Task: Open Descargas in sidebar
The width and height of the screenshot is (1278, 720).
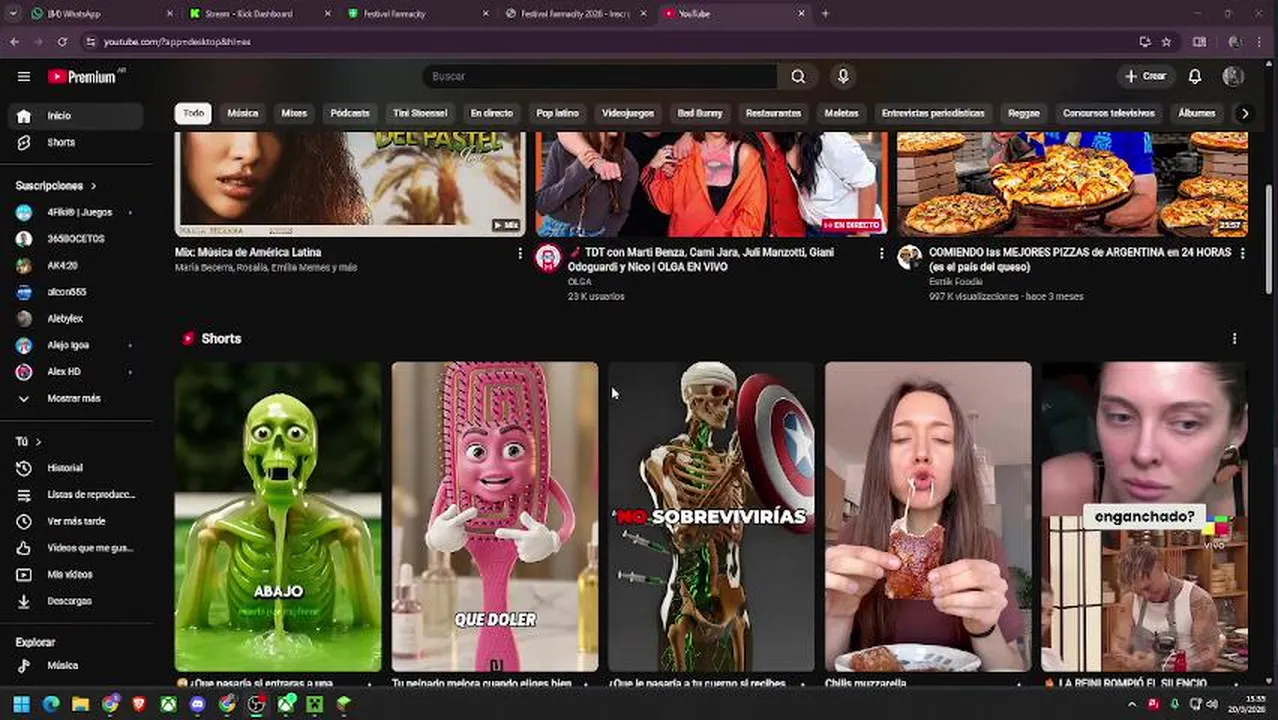Action: pos(76,601)
